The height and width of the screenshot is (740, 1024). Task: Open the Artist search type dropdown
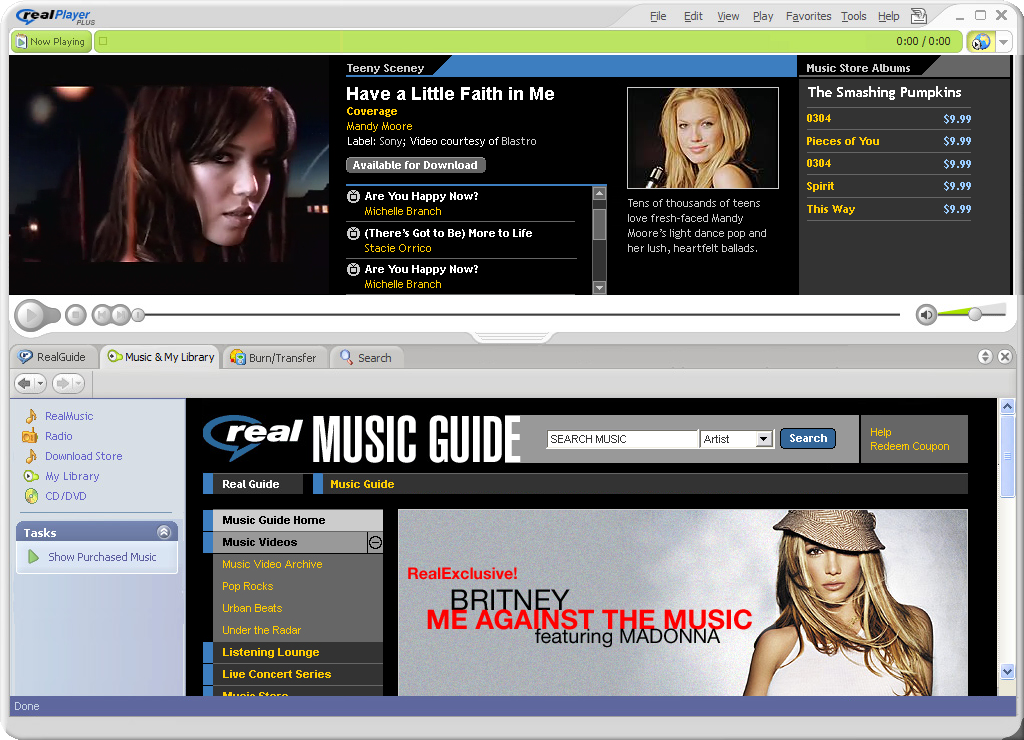coord(763,439)
